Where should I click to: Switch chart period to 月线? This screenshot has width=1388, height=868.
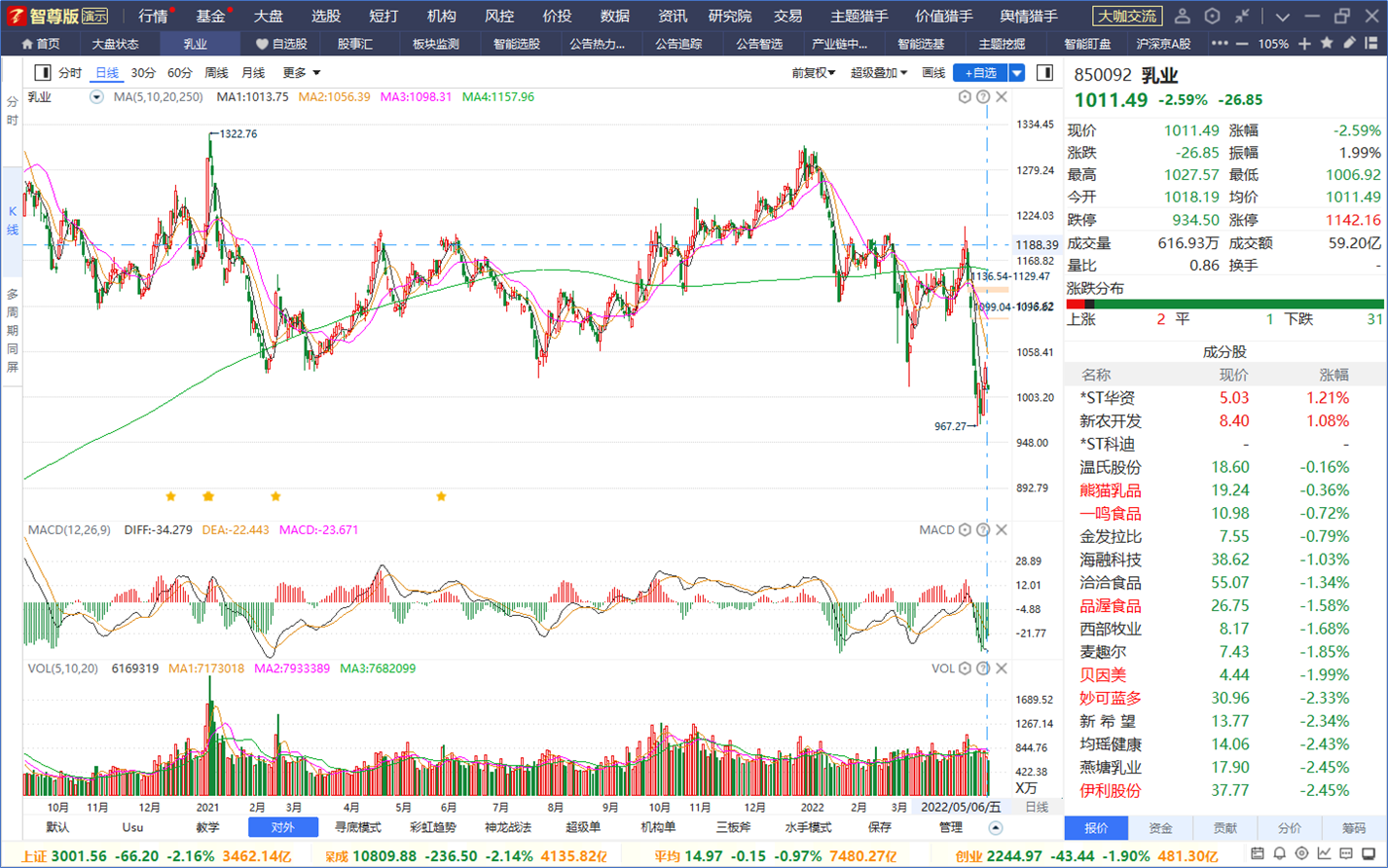click(253, 73)
